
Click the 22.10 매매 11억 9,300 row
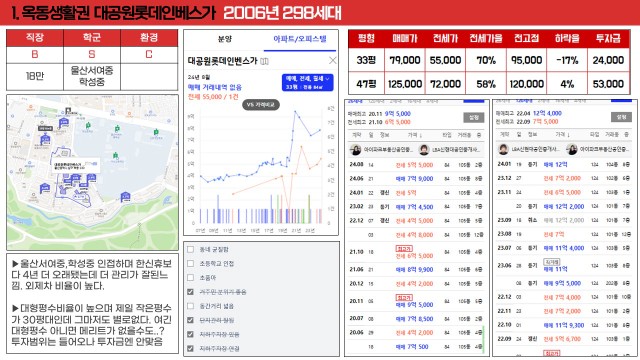coord(564,325)
